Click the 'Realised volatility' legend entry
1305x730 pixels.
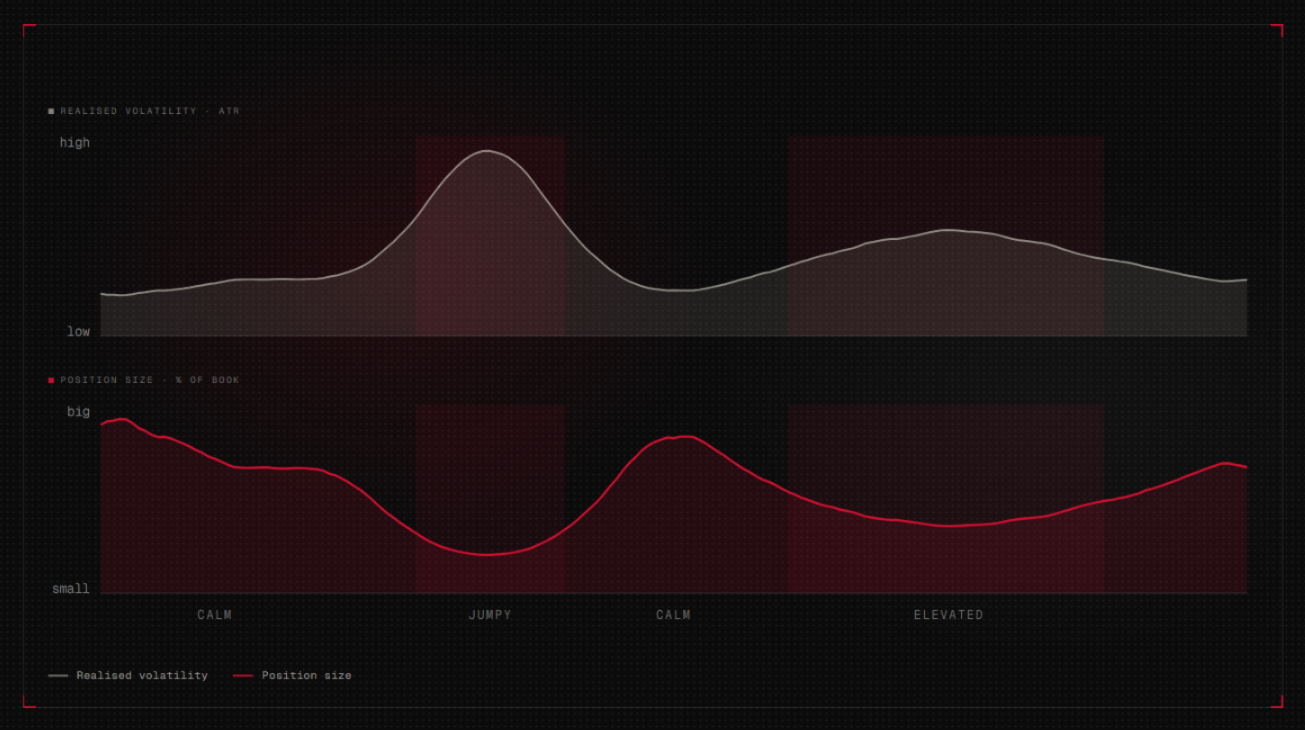coord(128,676)
